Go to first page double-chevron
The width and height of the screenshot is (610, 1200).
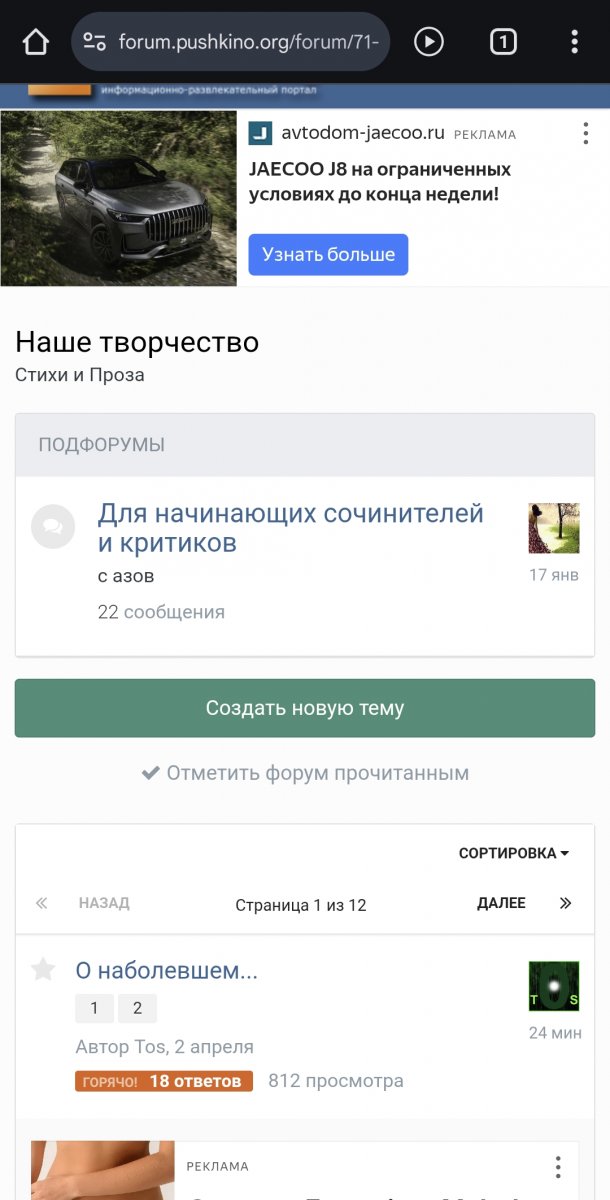(x=42, y=903)
